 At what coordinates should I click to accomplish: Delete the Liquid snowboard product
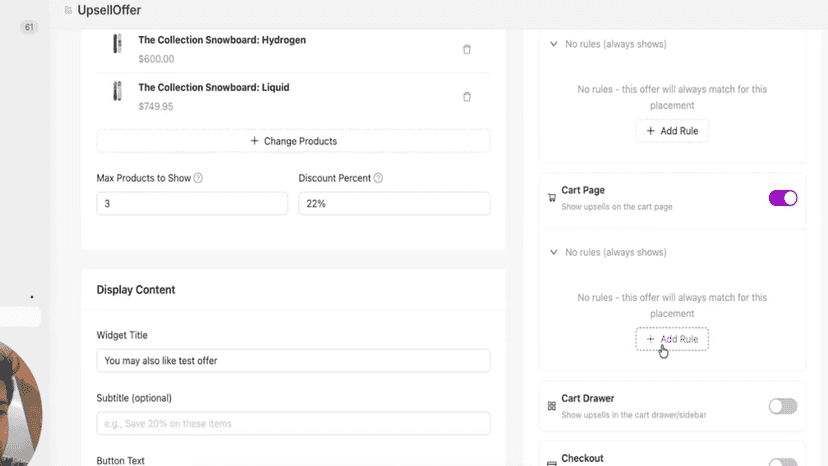coord(467,97)
